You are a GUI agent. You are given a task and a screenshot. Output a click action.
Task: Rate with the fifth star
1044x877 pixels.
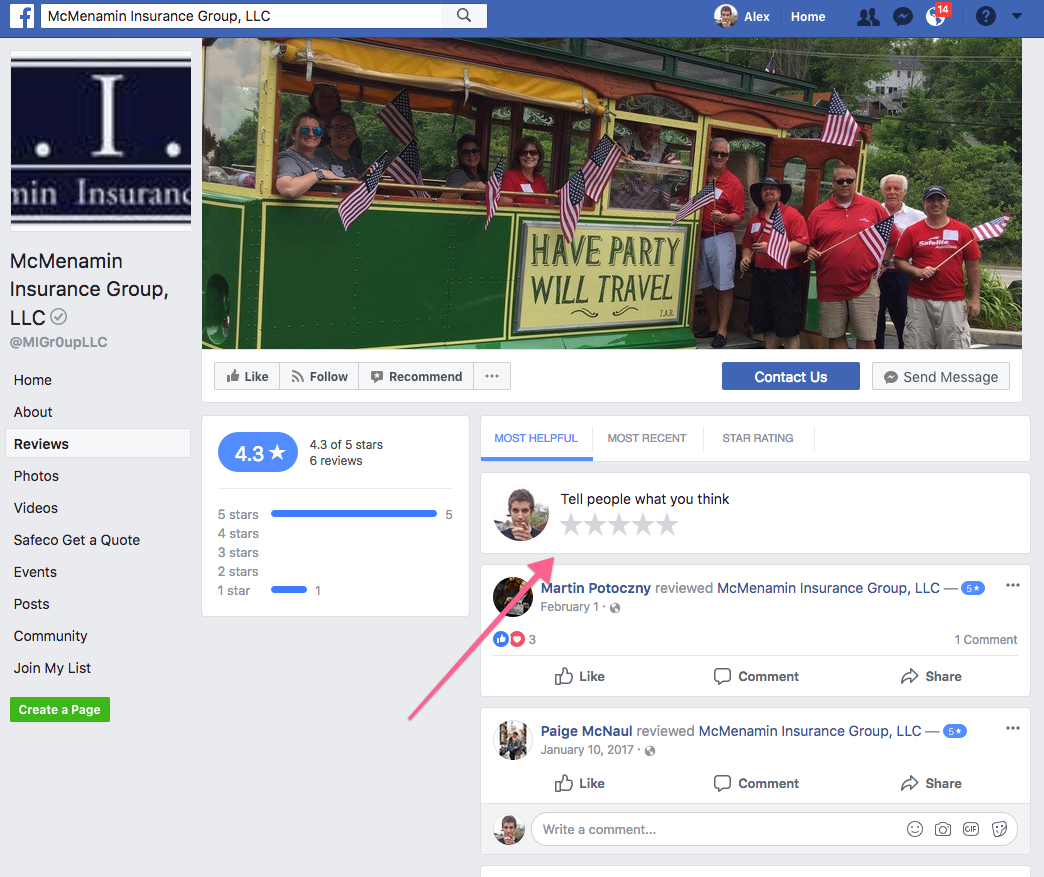(x=667, y=525)
